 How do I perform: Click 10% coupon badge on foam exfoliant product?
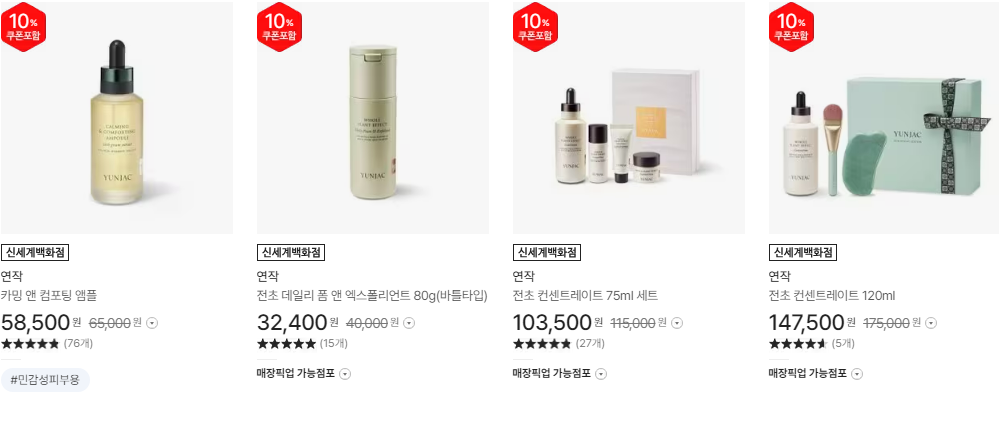coord(280,27)
